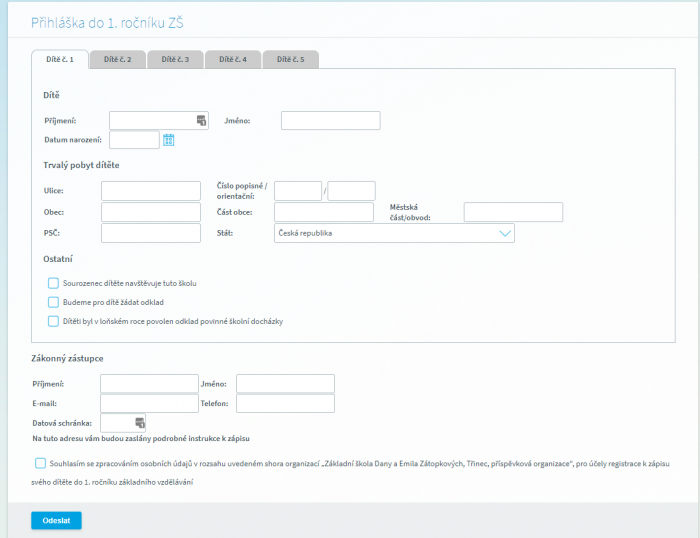Click the Datum narození input field
The image size is (700, 538).
(134, 140)
